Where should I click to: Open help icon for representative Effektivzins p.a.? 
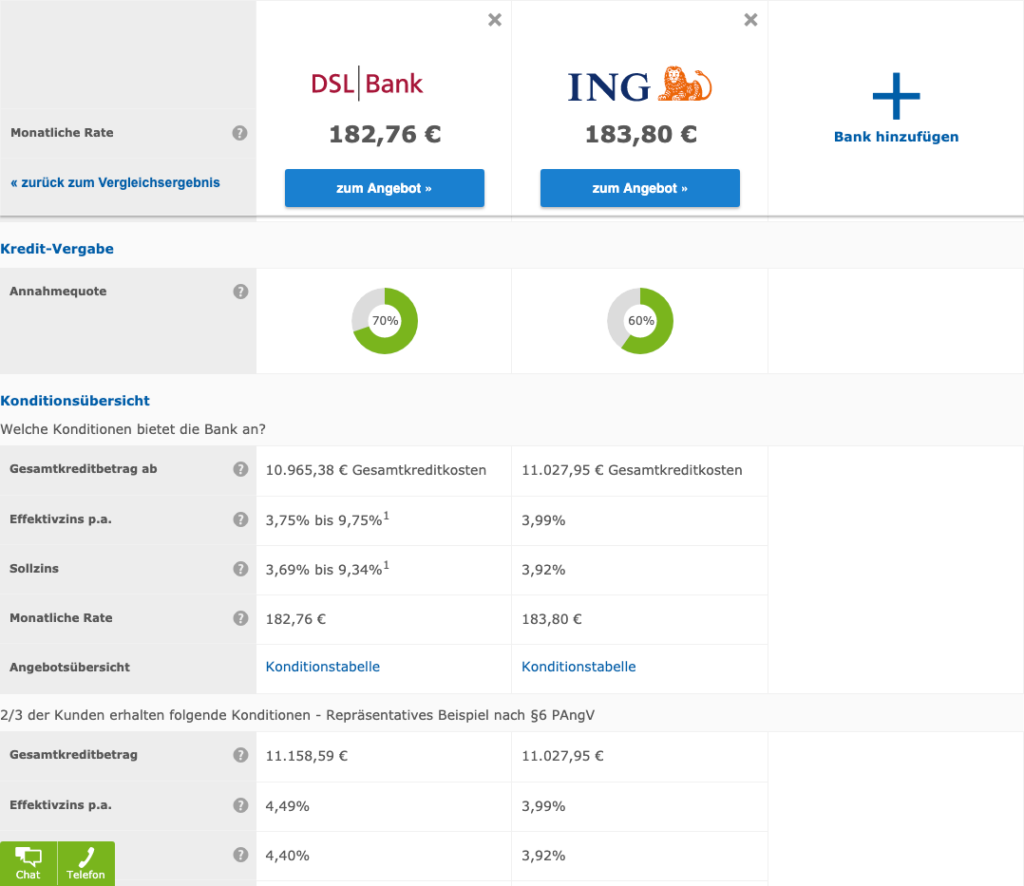[240, 805]
